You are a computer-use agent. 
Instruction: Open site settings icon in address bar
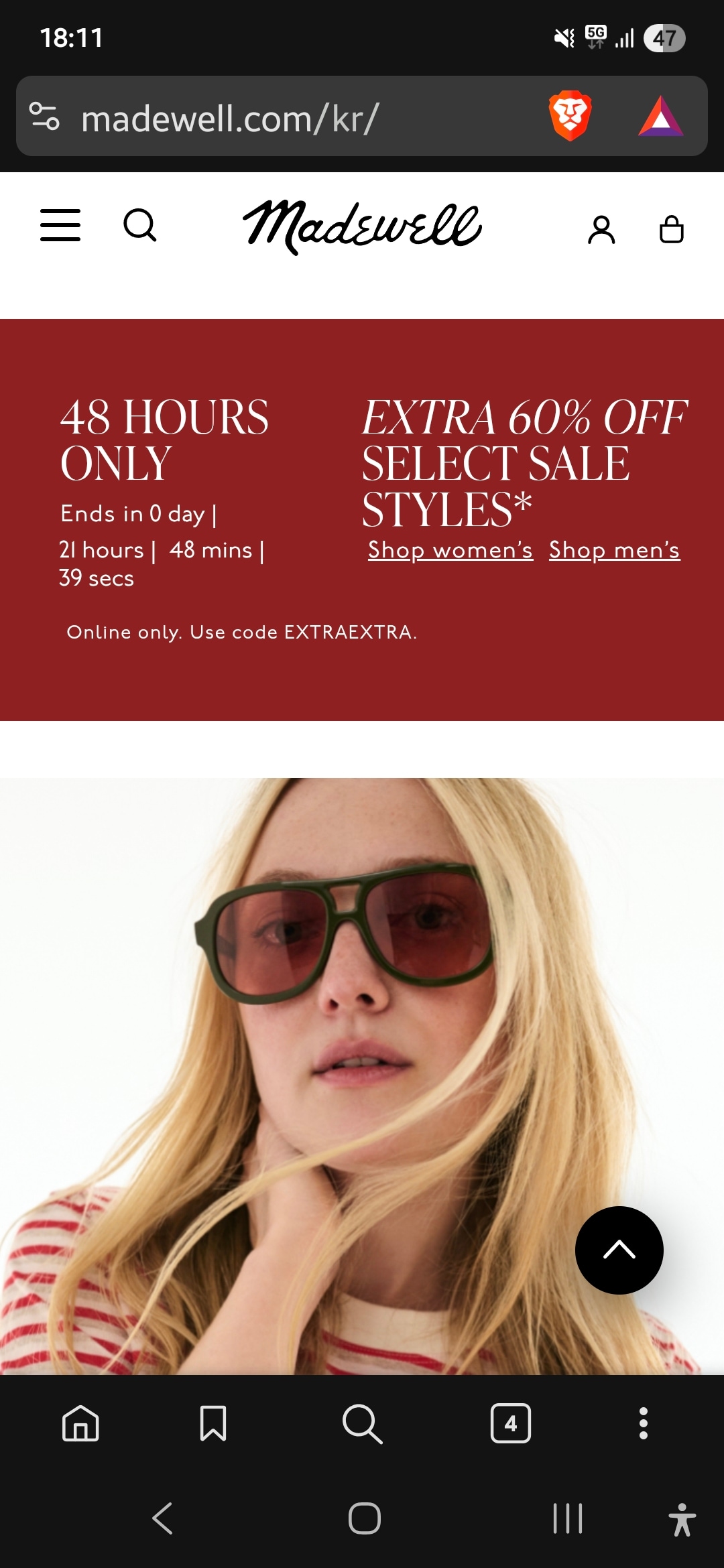tap(45, 116)
